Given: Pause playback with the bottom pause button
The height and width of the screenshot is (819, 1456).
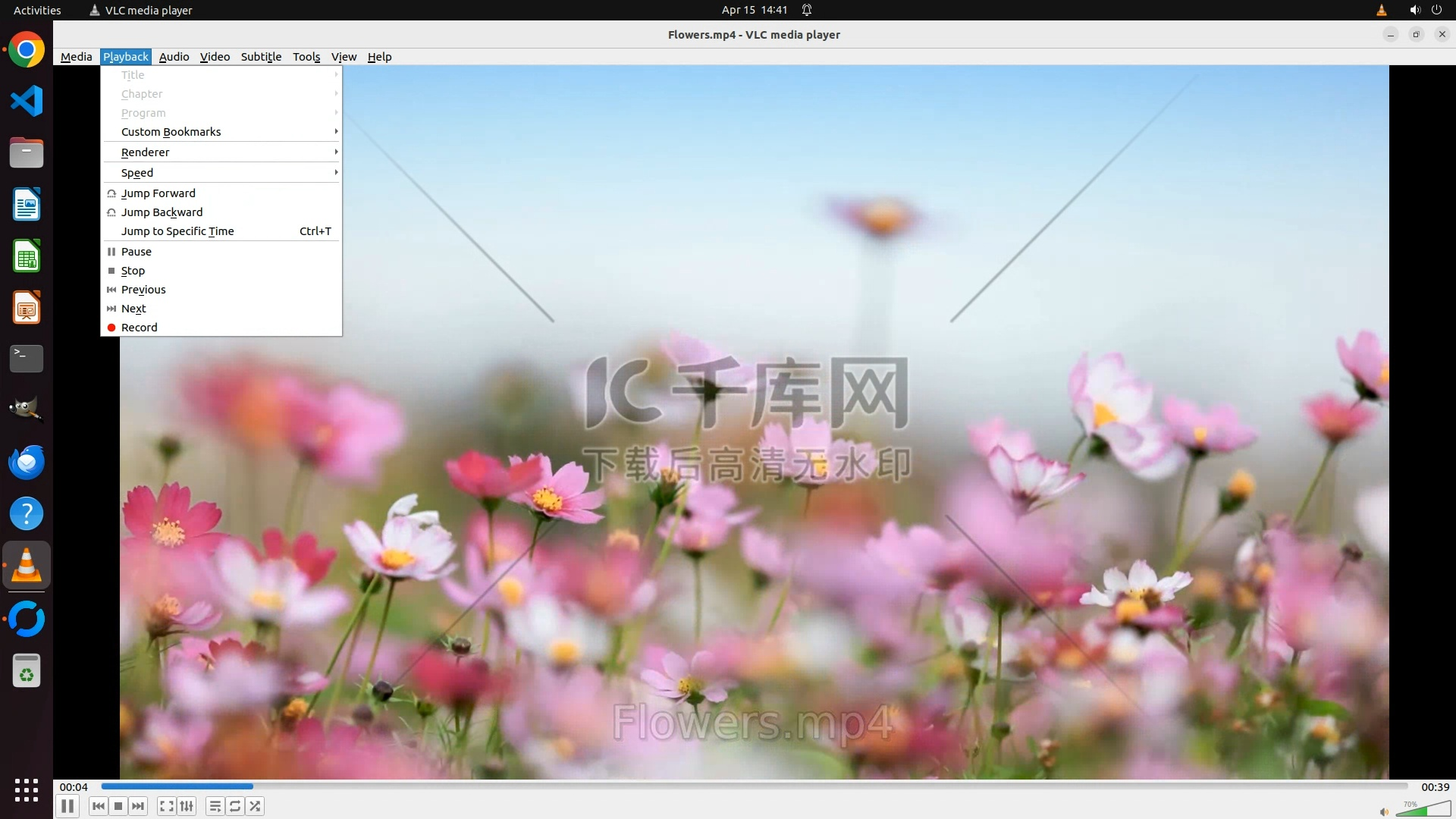Looking at the screenshot, I should pyautogui.click(x=67, y=806).
